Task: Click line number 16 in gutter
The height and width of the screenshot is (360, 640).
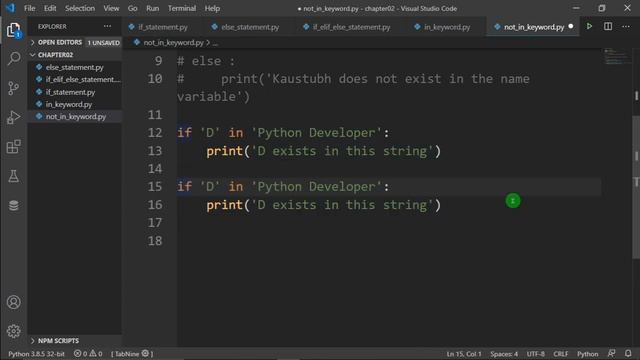Action: click(155, 205)
